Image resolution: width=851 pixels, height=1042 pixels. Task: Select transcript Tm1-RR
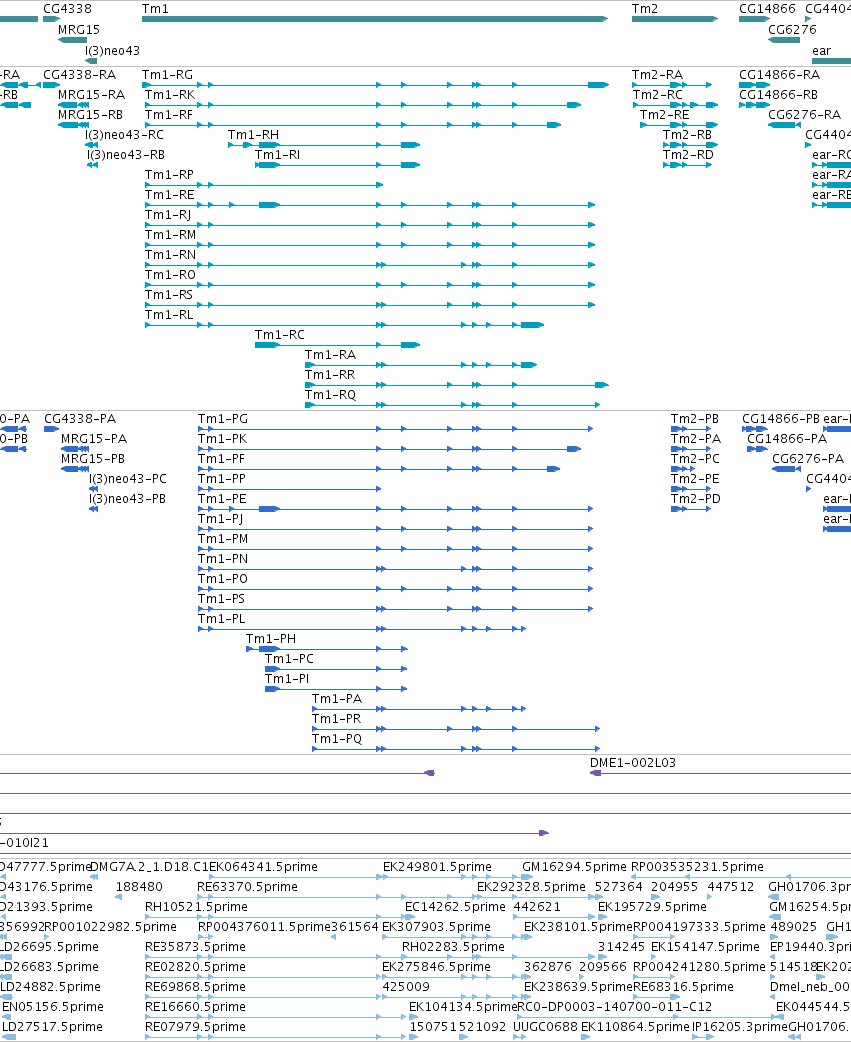(x=457, y=384)
